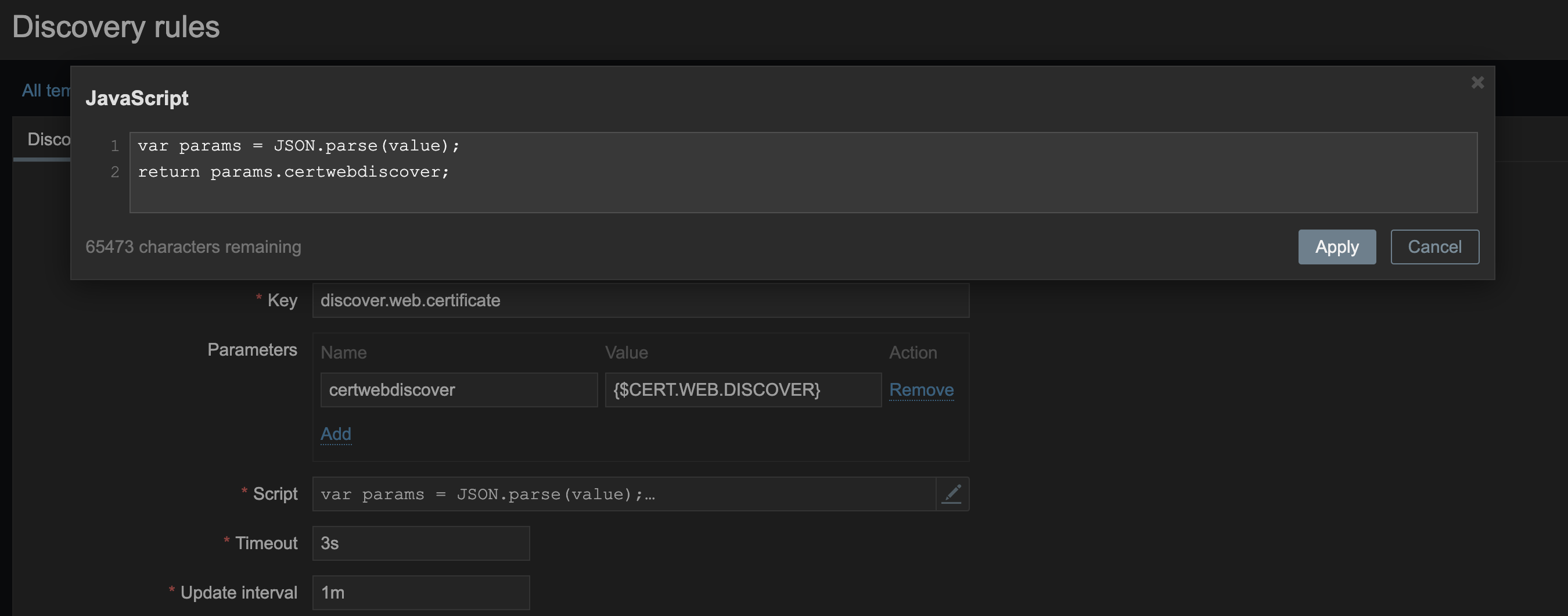
Task: Close the JavaScript dialog with the X icon
Action: (1477, 83)
